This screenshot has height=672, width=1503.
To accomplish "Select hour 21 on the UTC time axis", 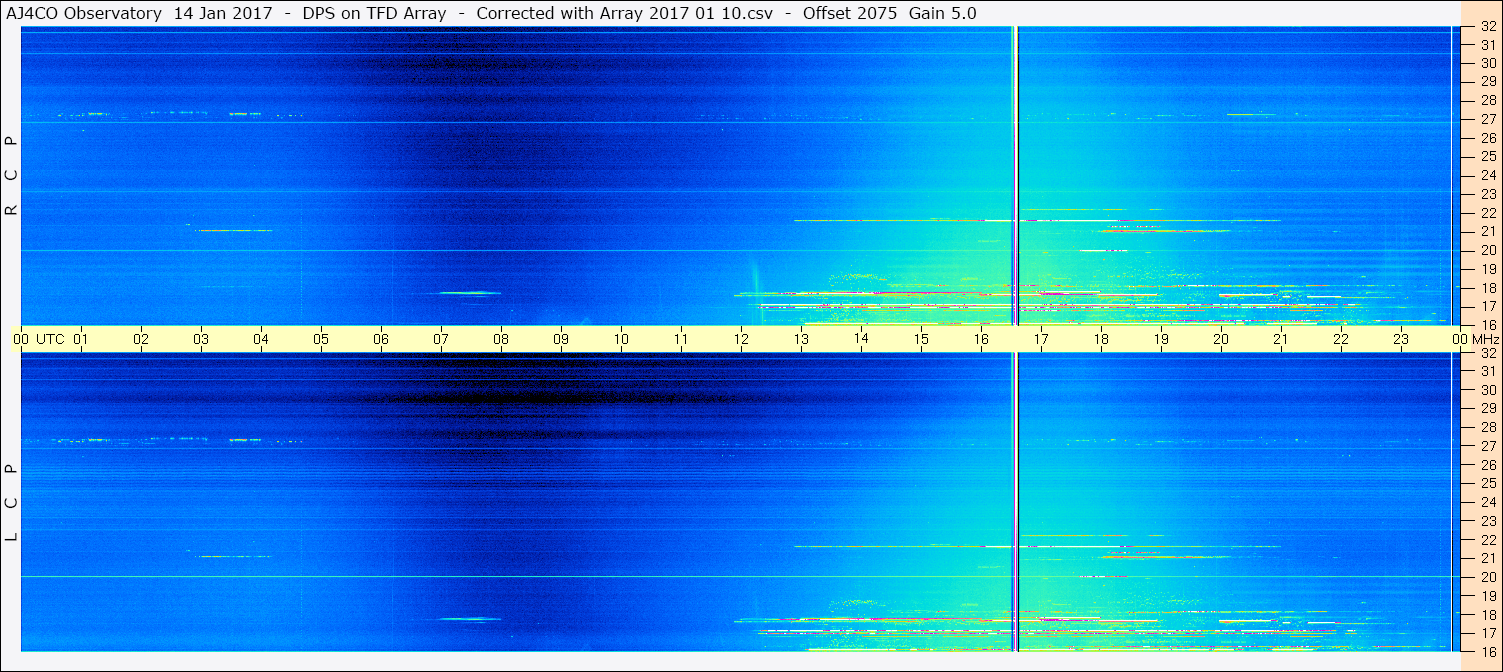I will tap(1281, 339).
